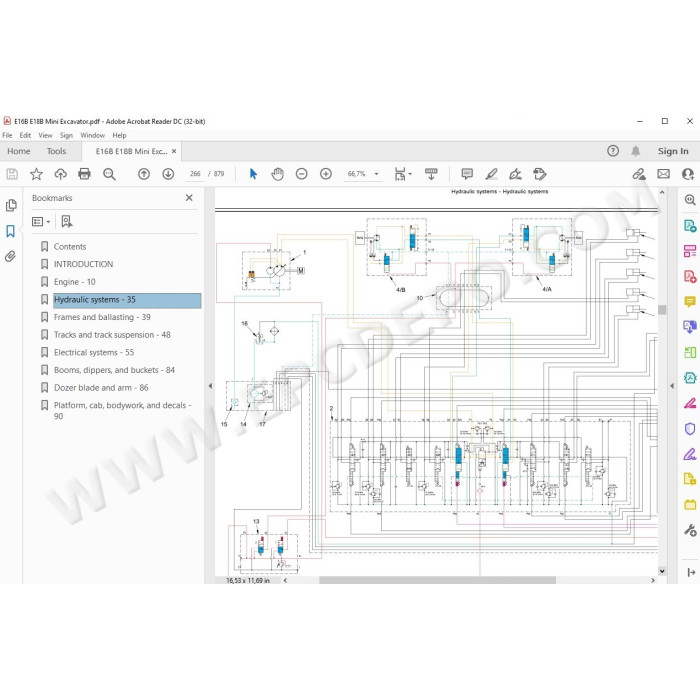
Task: Open the INTRODUCTION bookmark
Action: [x=83, y=264]
